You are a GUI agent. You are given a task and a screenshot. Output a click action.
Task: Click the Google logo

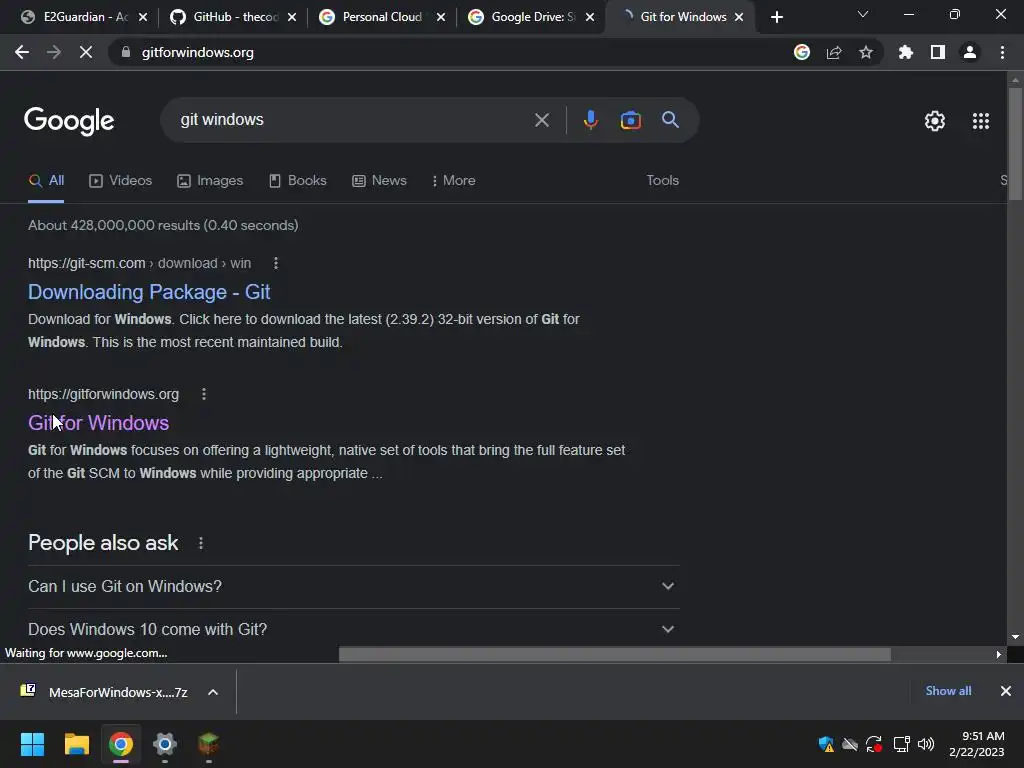(x=69, y=121)
